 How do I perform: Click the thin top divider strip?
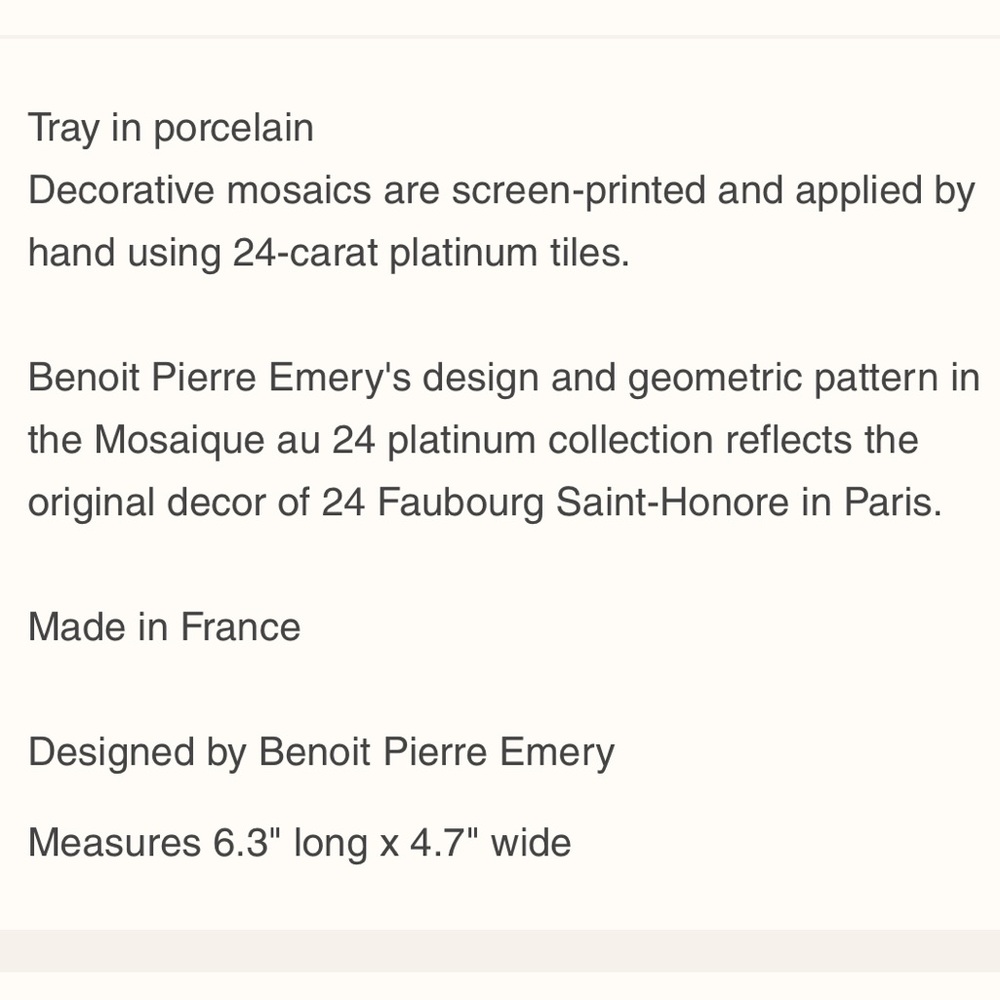500,36
